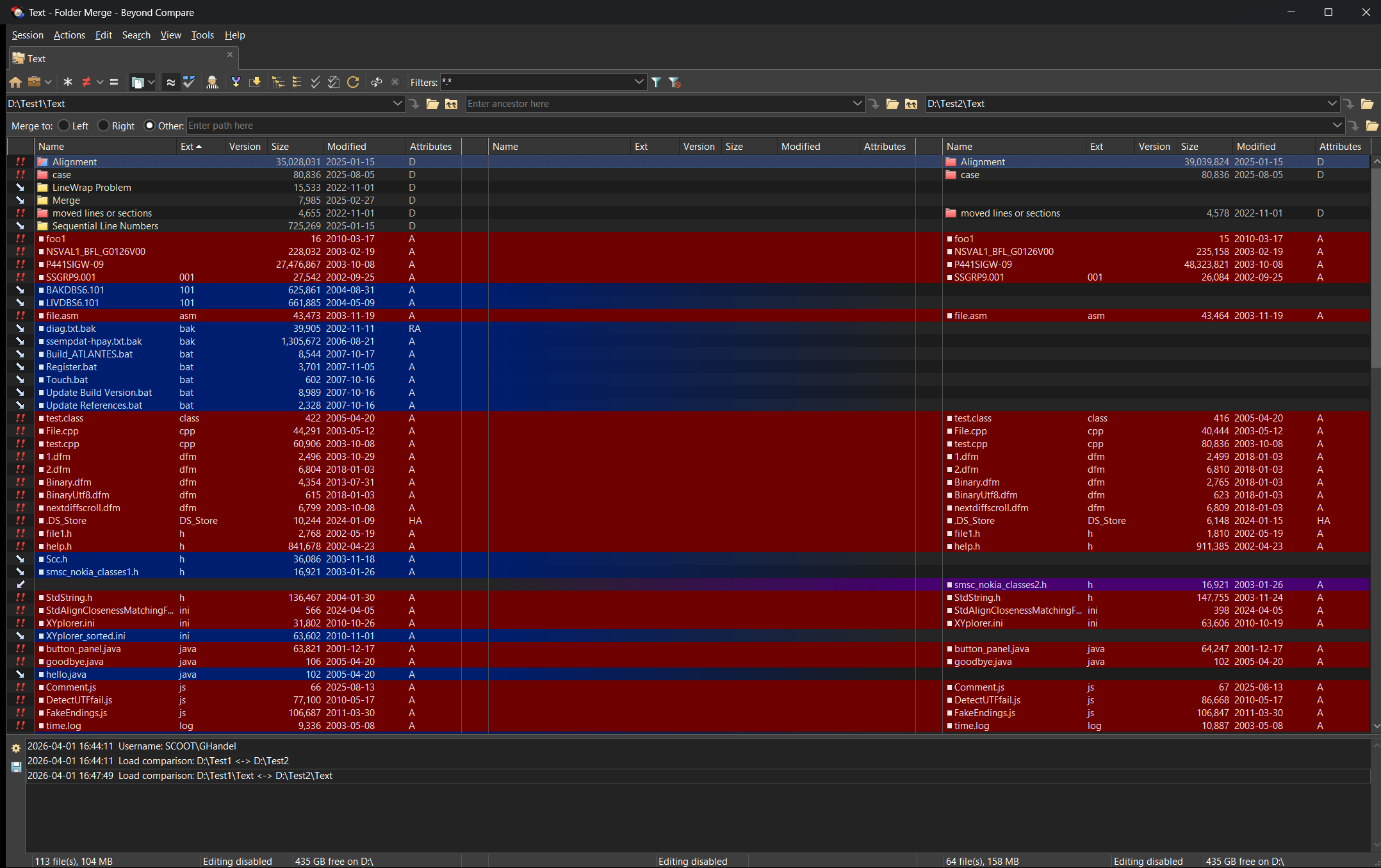The width and height of the screenshot is (1381, 868).
Task: Click the log options gear icon
Action: (x=16, y=748)
